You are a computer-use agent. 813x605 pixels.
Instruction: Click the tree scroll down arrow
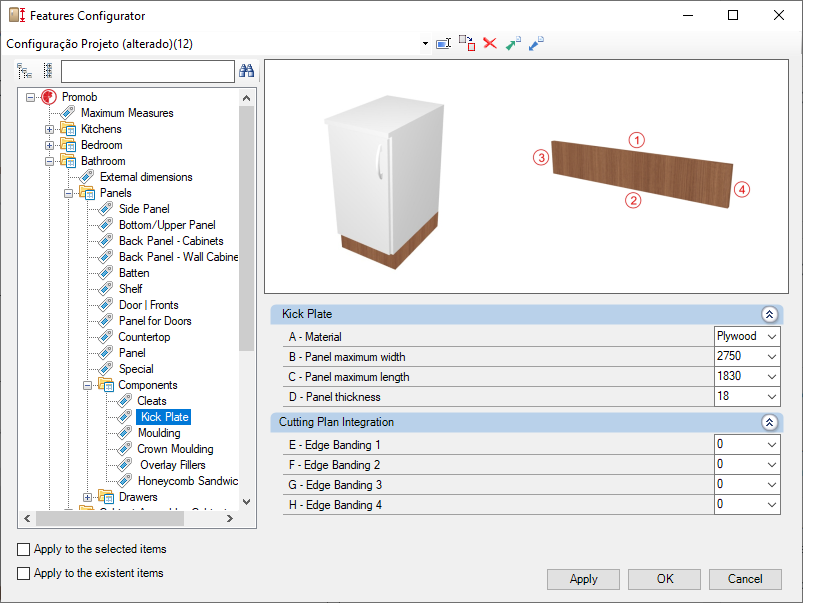click(246, 502)
